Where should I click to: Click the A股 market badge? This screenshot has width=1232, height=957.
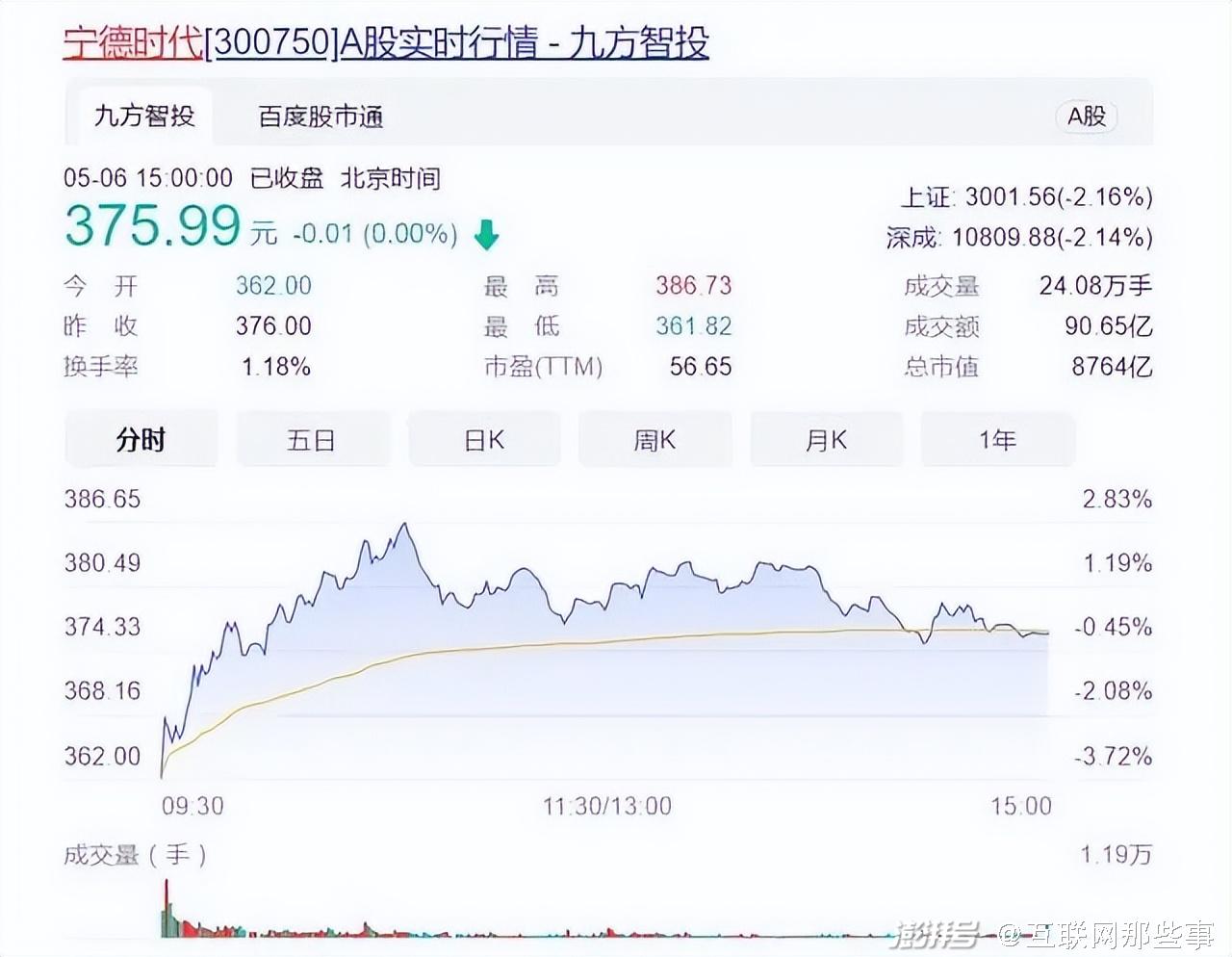coord(1087,116)
